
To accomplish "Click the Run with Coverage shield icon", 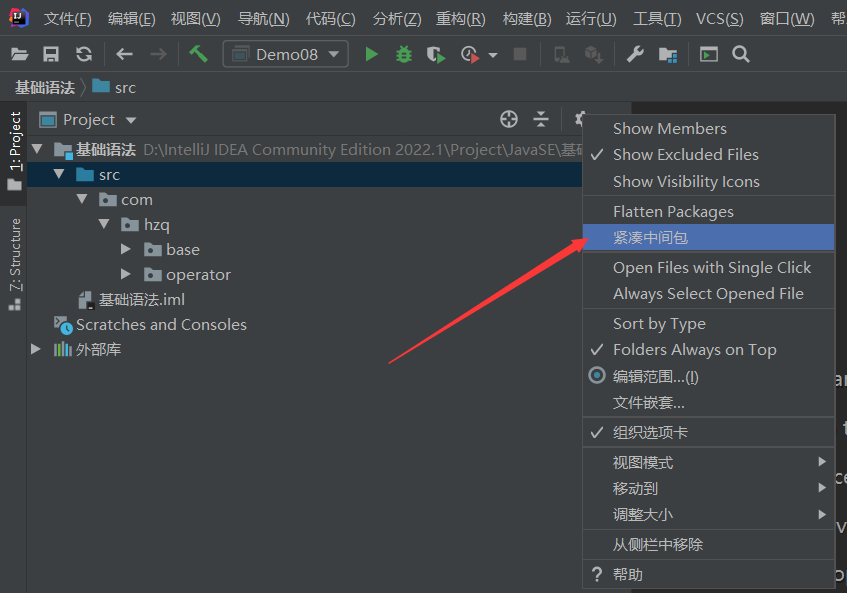I will point(435,55).
